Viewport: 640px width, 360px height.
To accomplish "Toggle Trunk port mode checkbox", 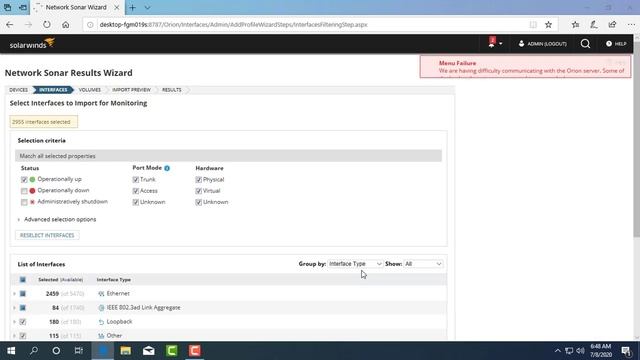I will pyautogui.click(x=136, y=180).
